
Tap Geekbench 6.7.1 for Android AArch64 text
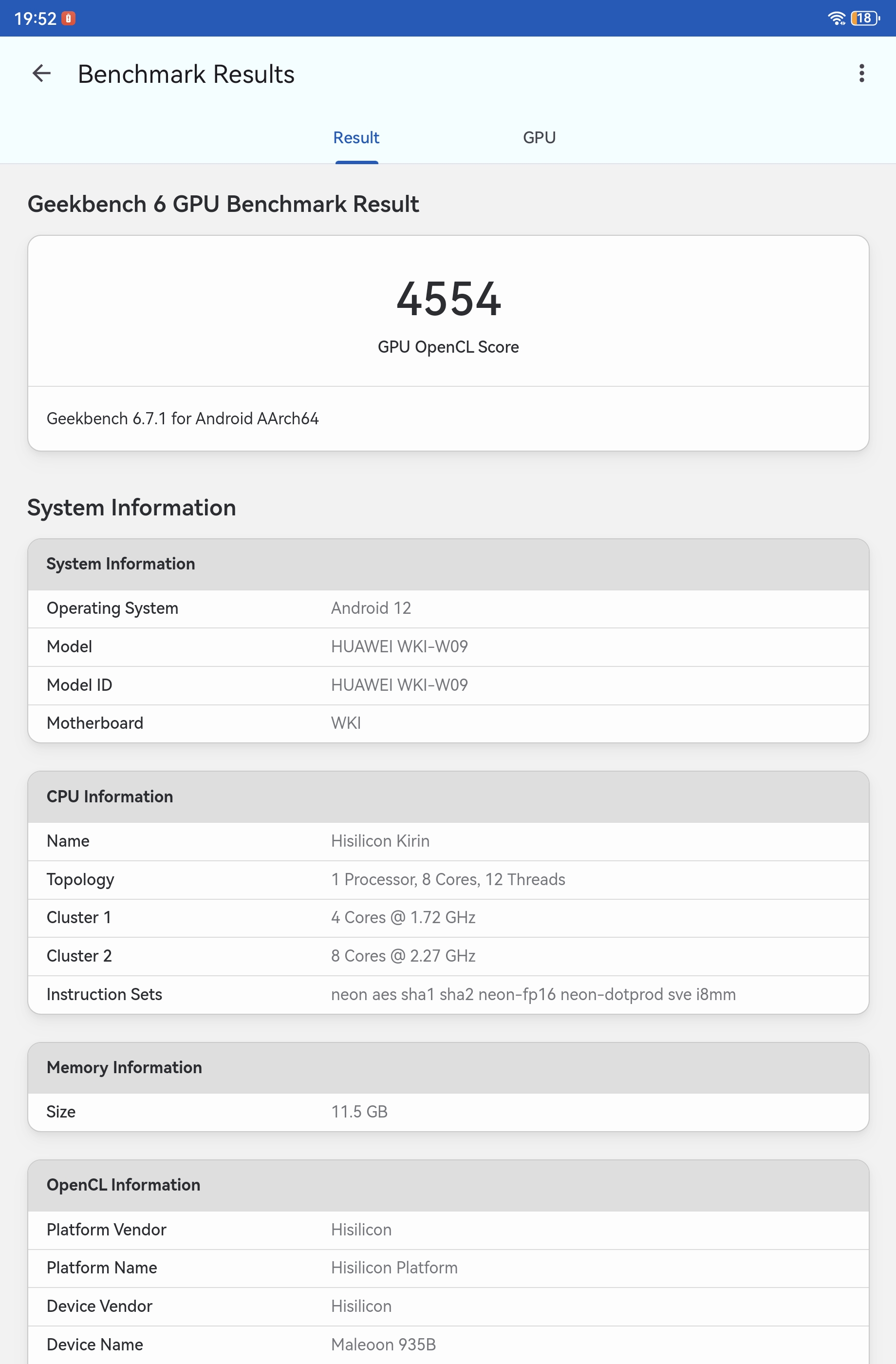pos(182,418)
